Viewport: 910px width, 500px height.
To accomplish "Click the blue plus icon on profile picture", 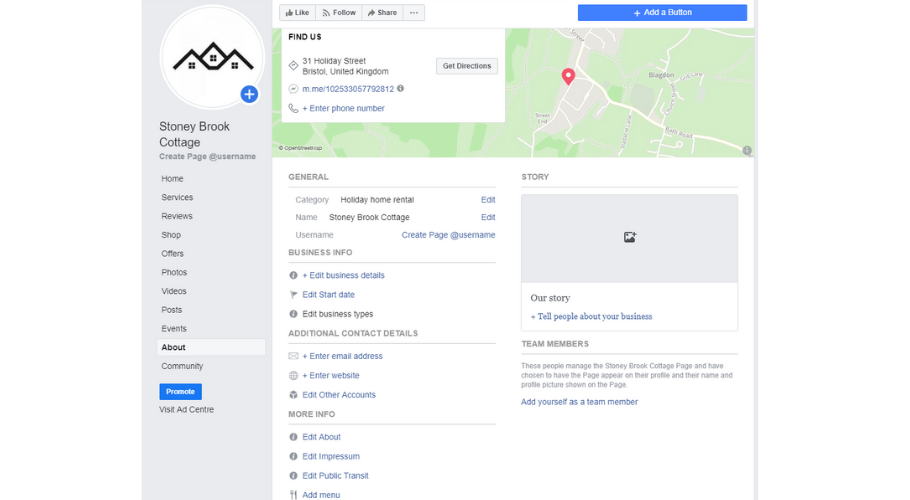I will click(x=249, y=94).
